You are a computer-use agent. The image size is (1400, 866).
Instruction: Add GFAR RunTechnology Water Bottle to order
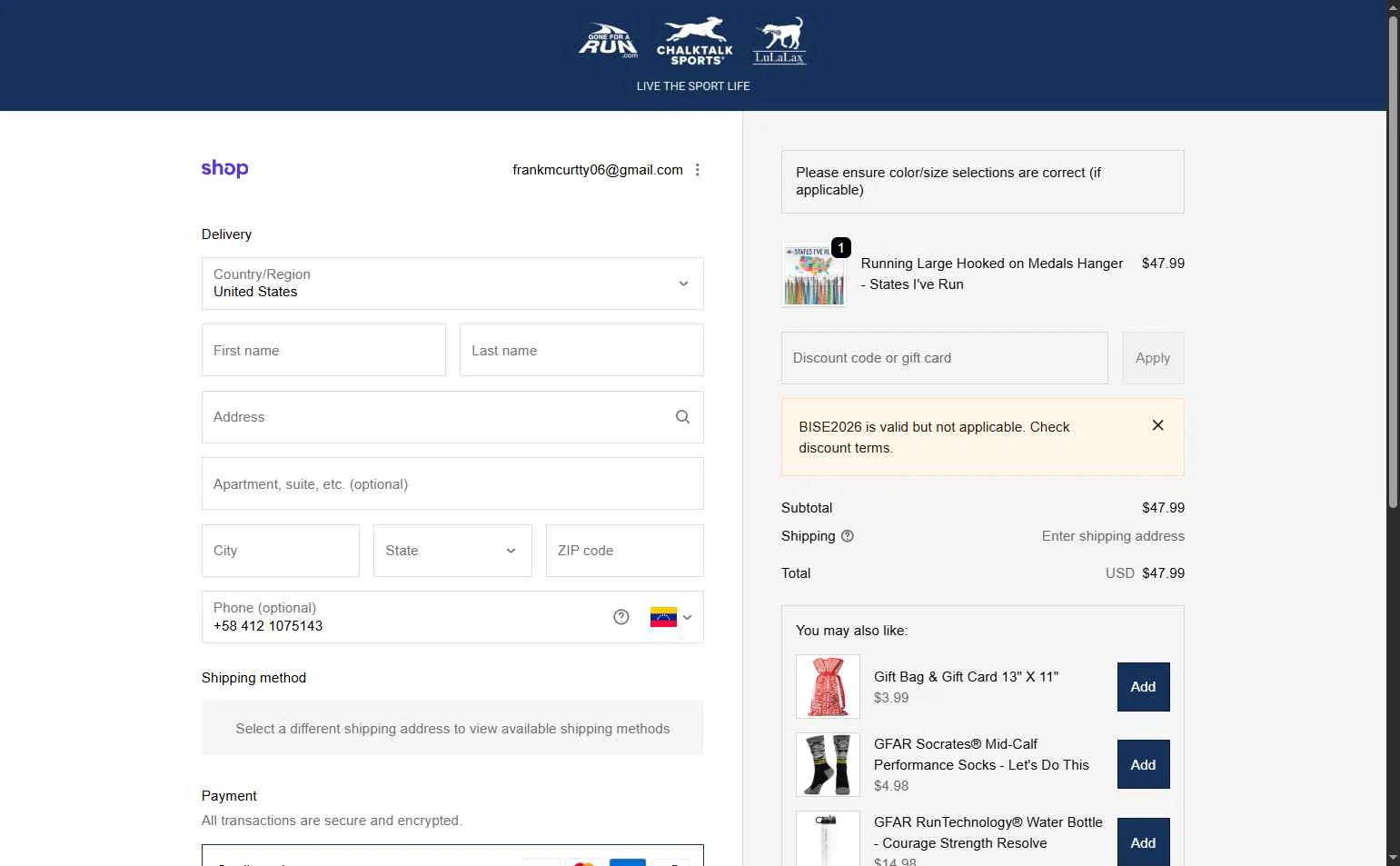pos(1143,842)
